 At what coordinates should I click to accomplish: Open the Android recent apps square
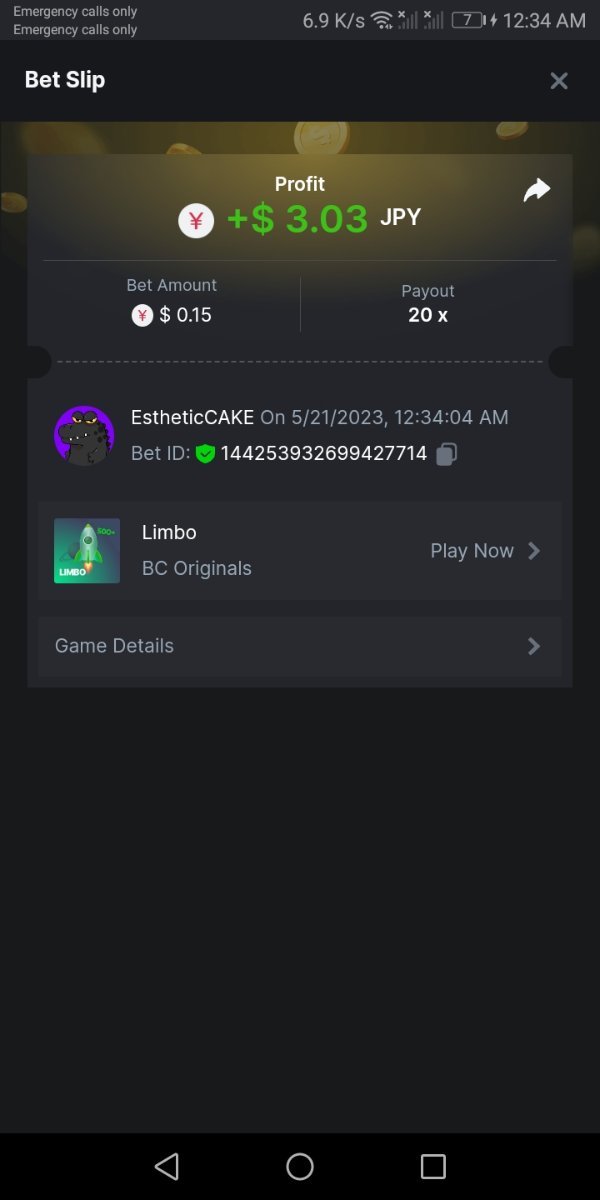point(433,1166)
